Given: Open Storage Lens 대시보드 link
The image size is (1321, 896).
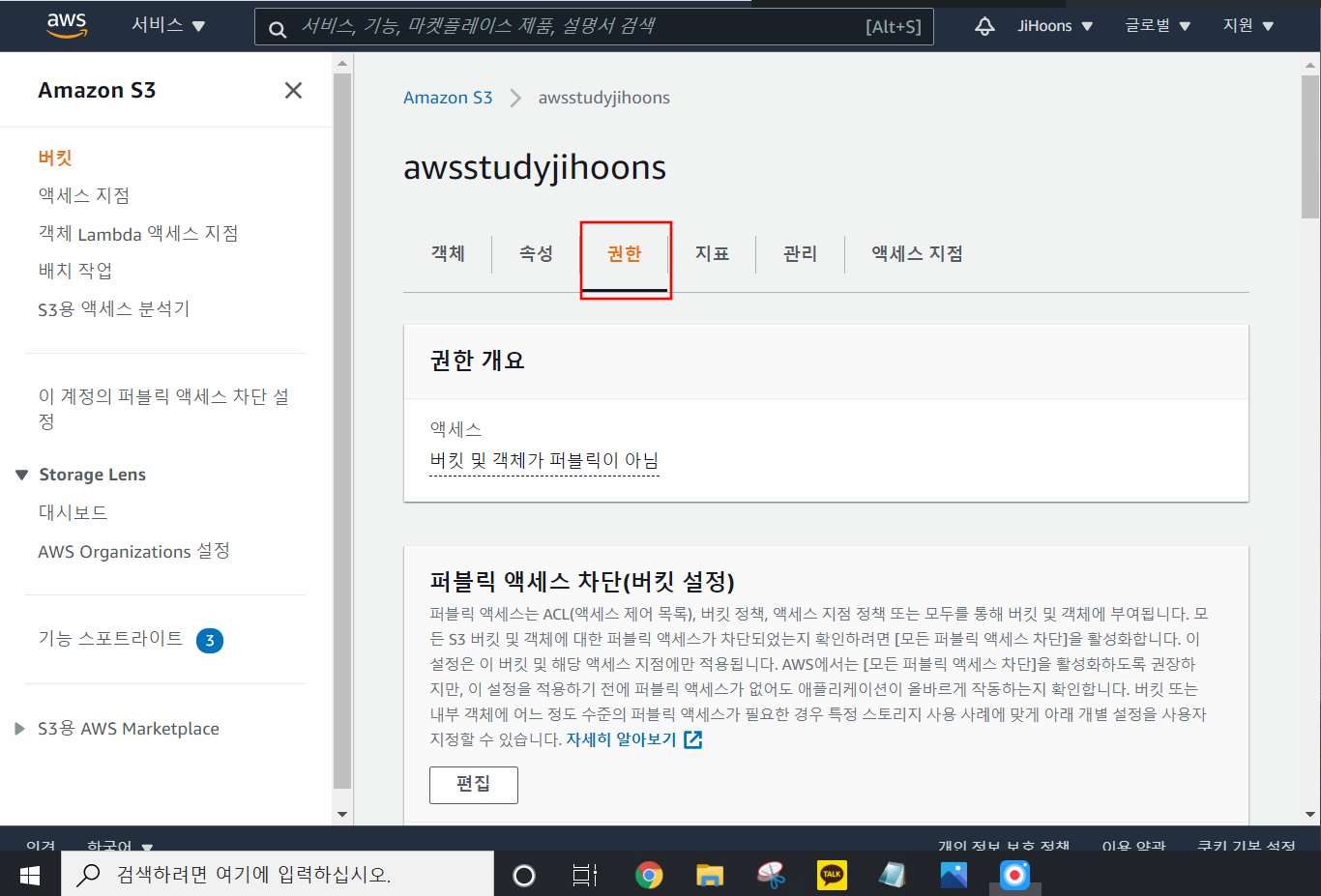Looking at the screenshot, I should 73,512.
